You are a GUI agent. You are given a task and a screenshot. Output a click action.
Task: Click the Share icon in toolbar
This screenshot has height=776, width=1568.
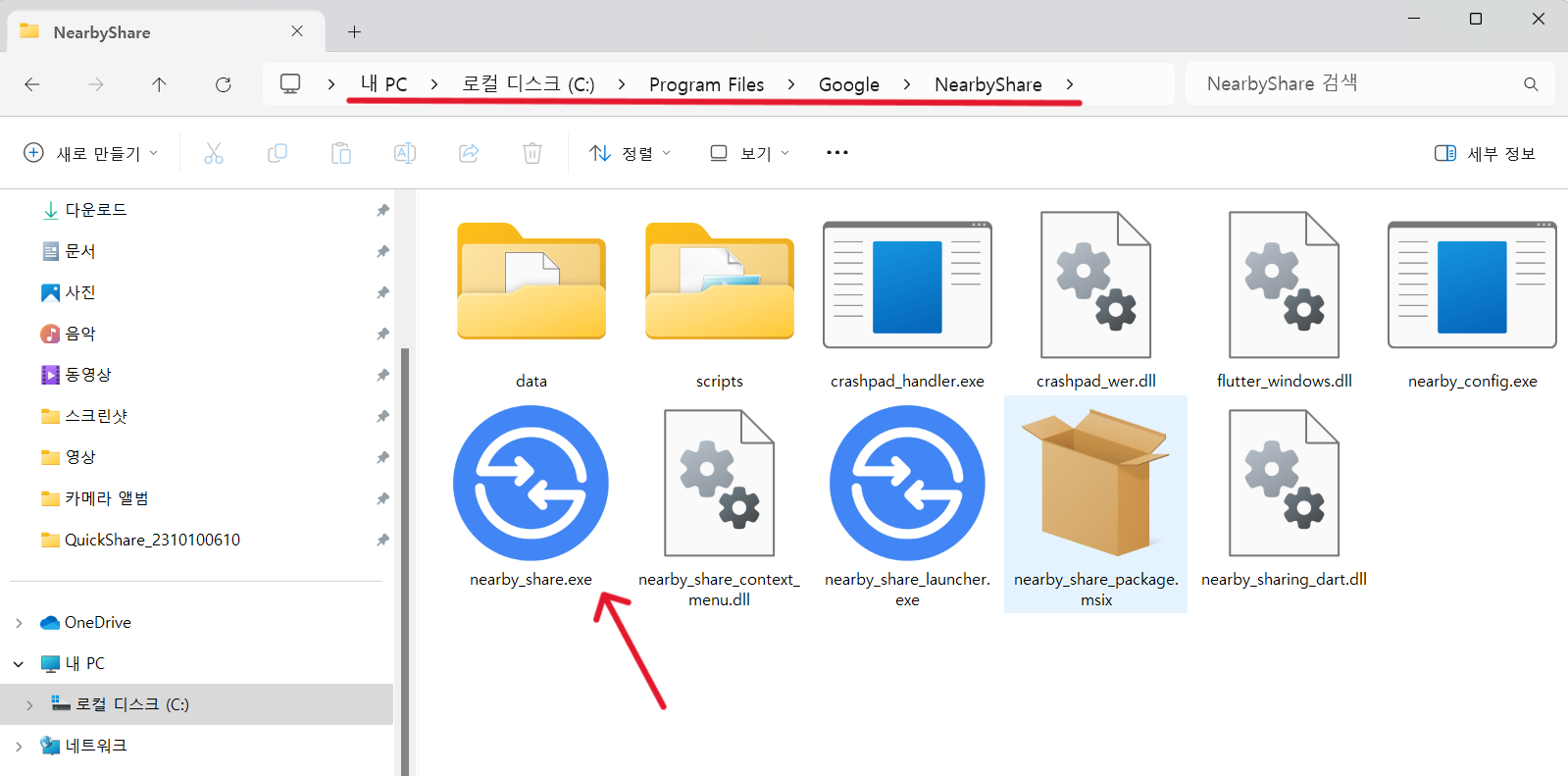[469, 153]
